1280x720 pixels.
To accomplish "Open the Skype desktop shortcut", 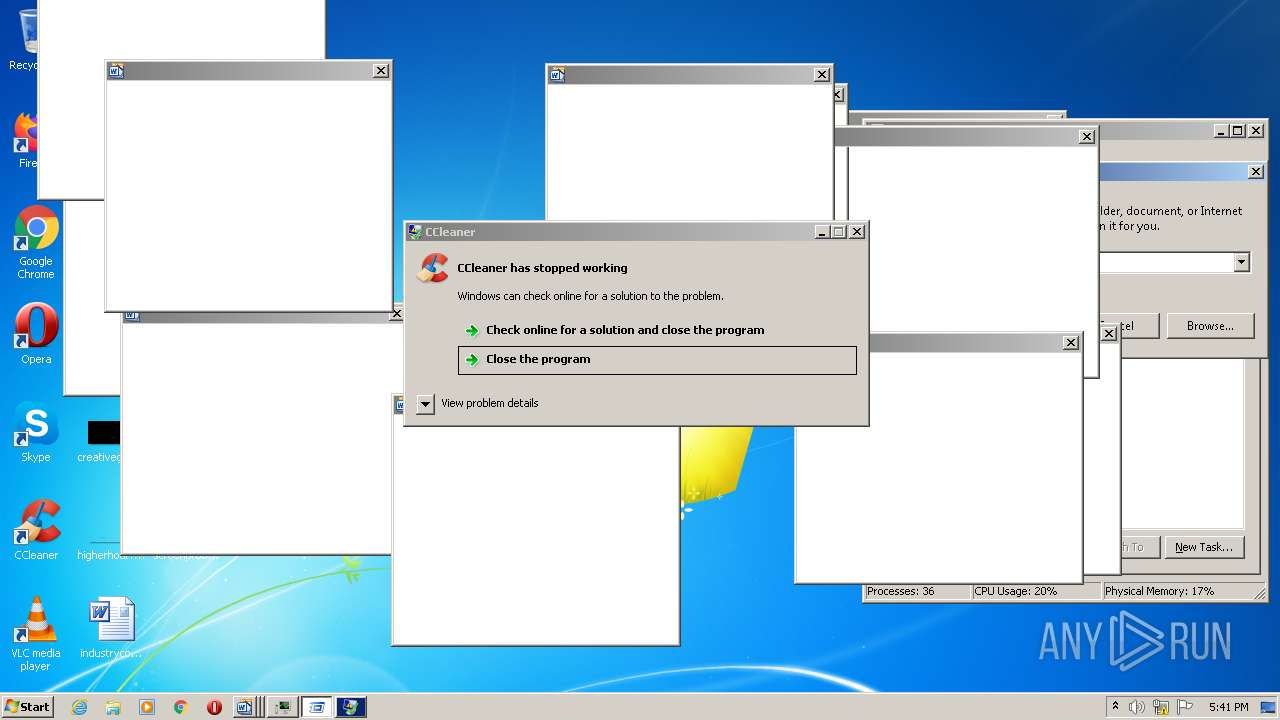I will [x=36, y=432].
